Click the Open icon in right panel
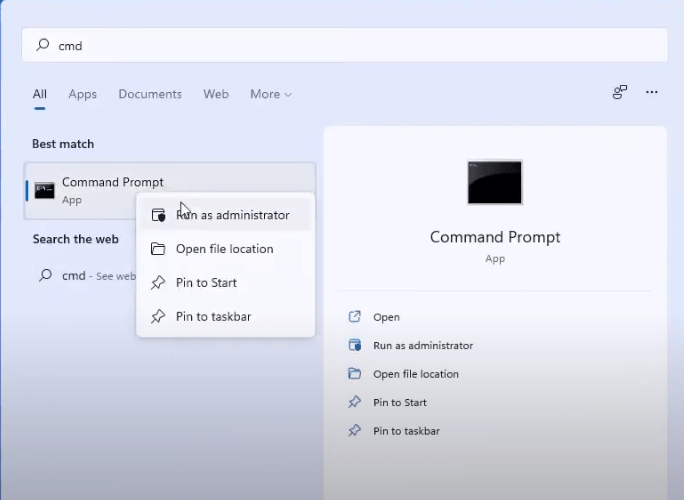The image size is (684, 500). coord(354,317)
